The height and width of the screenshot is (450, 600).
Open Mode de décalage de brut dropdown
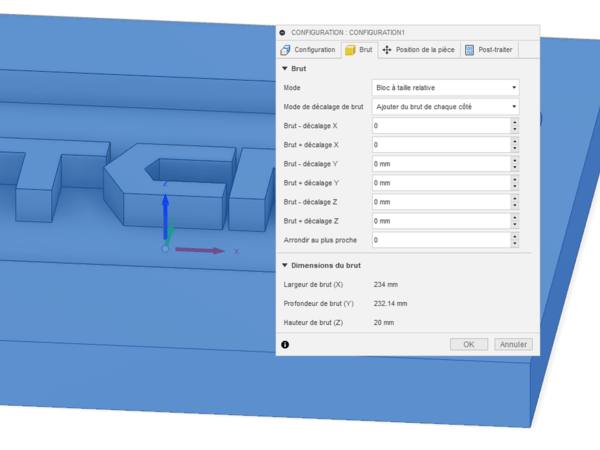[445, 107]
